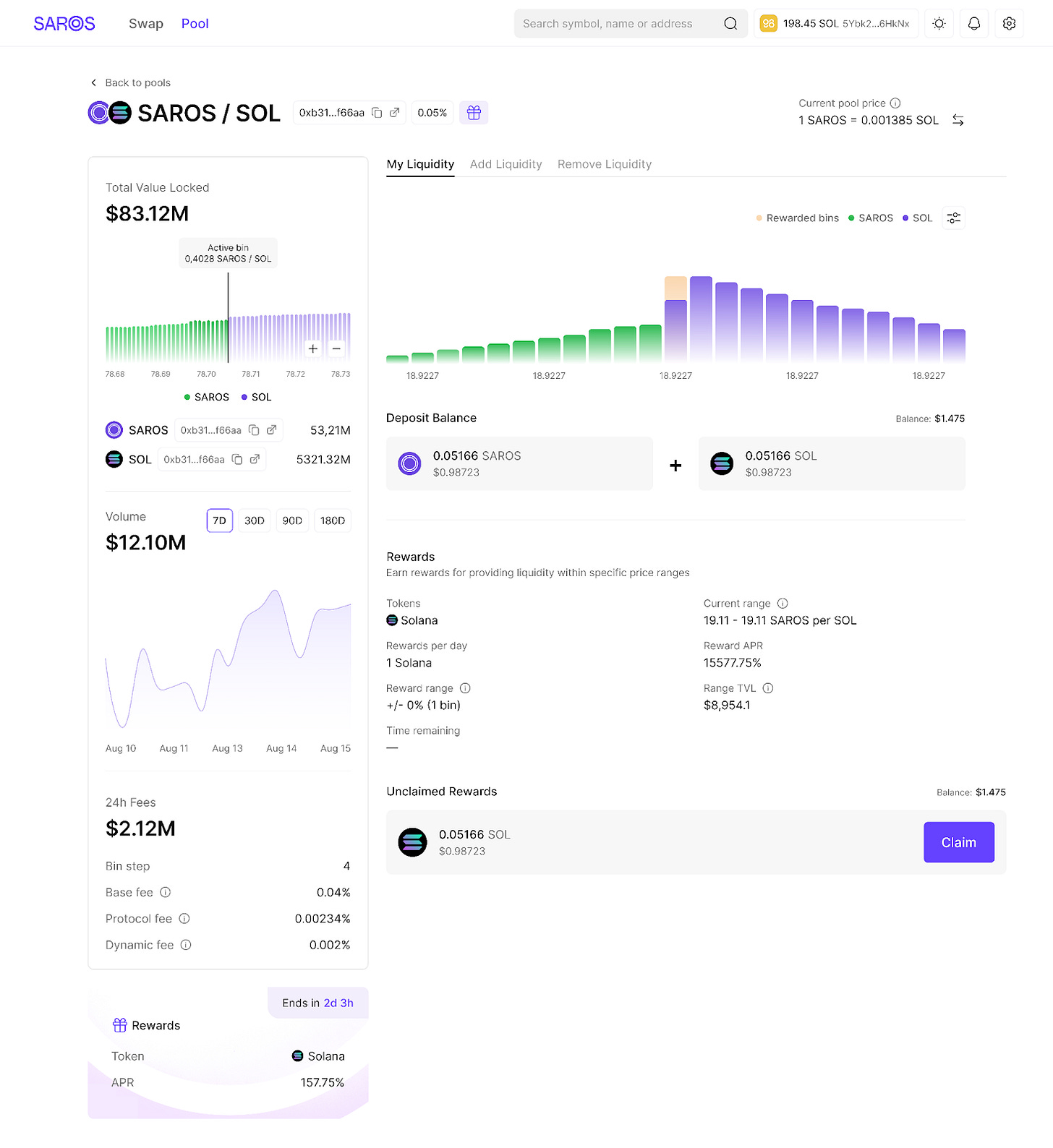Screen dimensions: 1053x1148
Task: Switch to My Liquidity tab
Action: pos(420,164)
